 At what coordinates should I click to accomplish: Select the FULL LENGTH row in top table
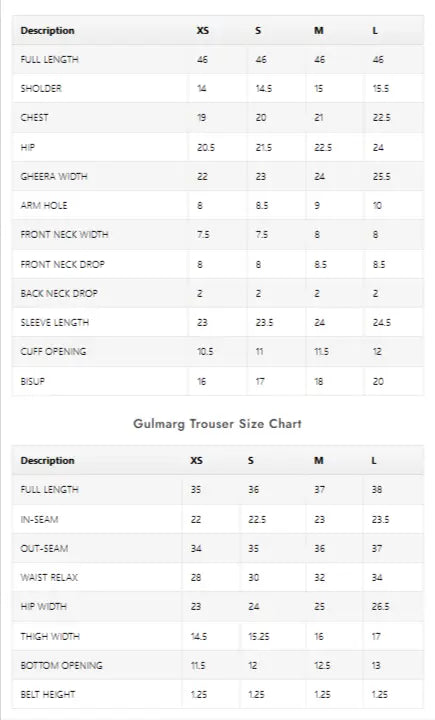(x=217, y=59)
